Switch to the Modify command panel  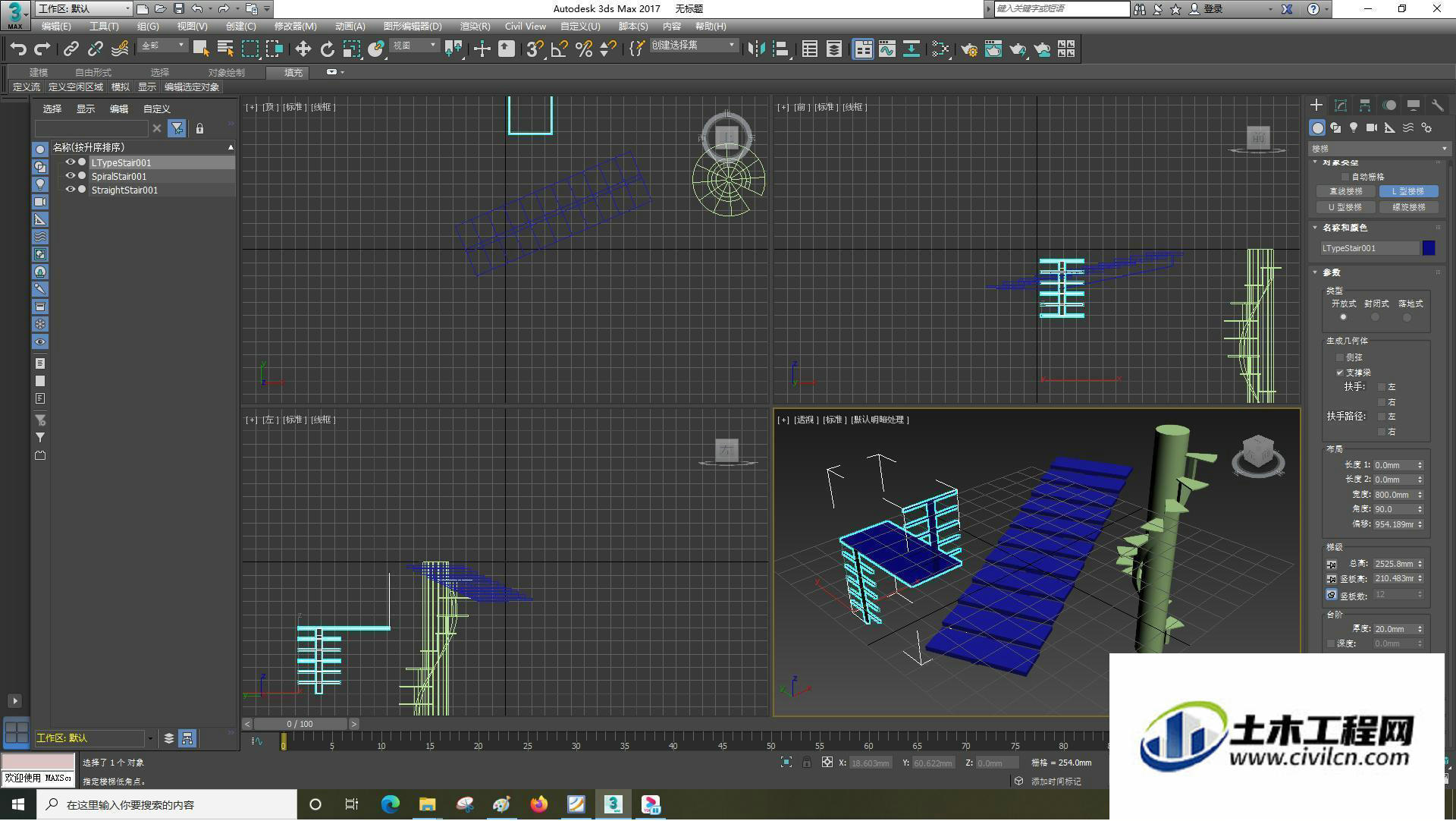coord(1341,105)
